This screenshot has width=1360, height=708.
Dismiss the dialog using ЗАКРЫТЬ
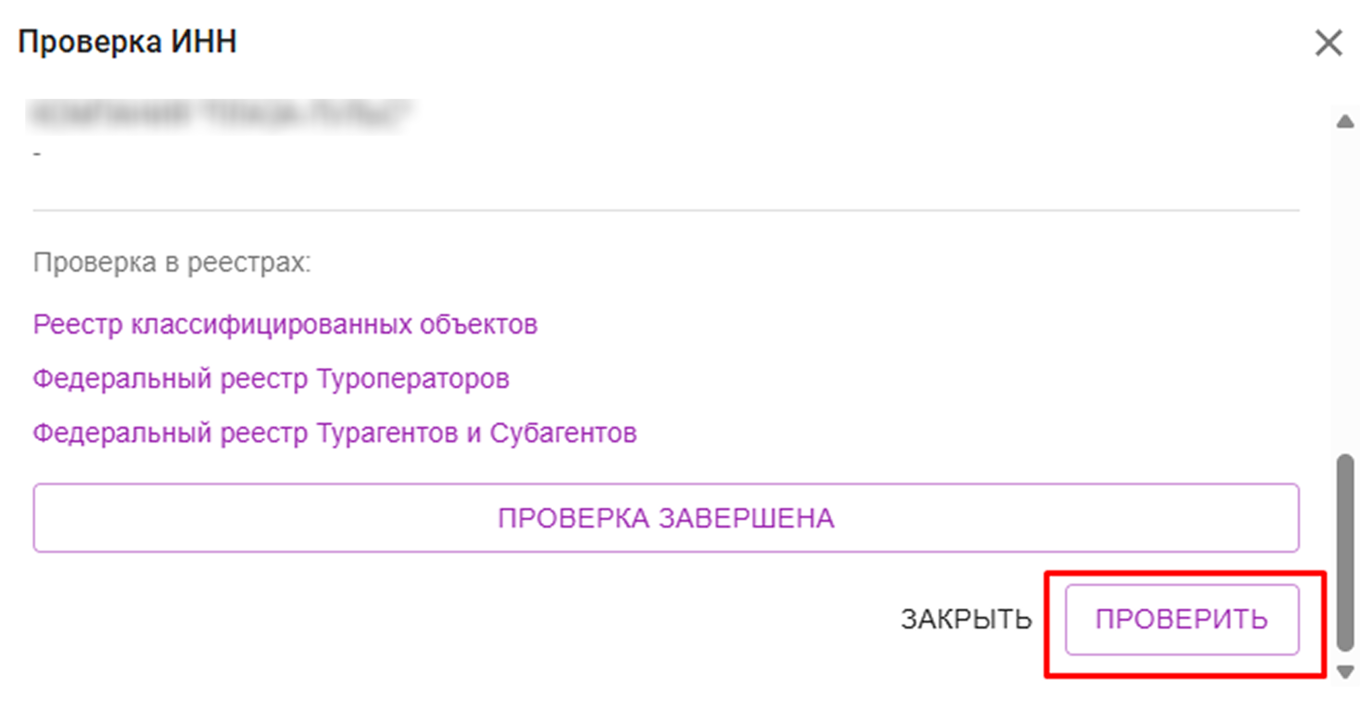[966, 618]
